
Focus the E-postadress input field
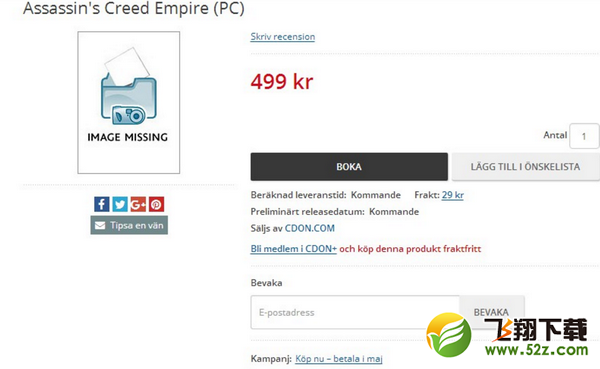[x=355, y=312]
